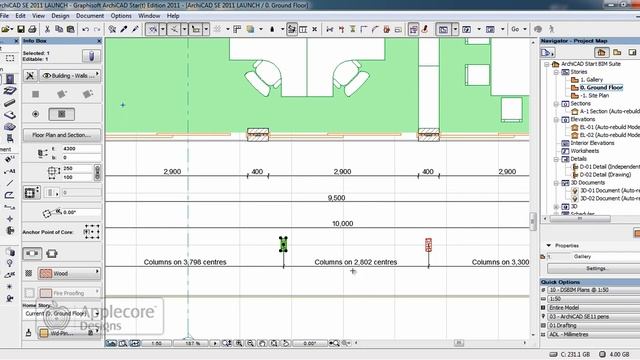
Task: Click the column height field showing 4300
Action: 81,149
